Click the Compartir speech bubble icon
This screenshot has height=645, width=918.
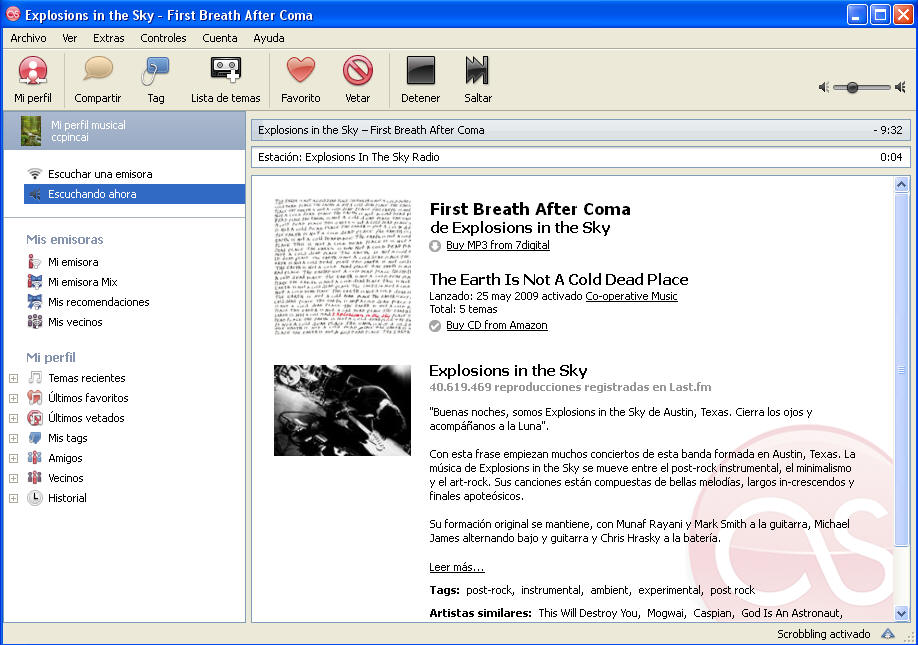[98, 69]
